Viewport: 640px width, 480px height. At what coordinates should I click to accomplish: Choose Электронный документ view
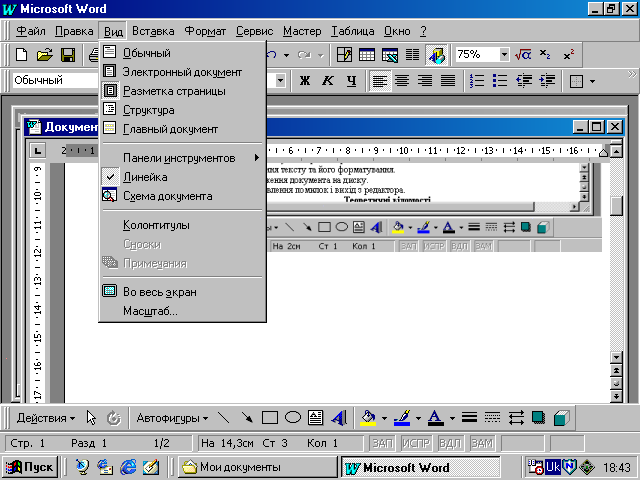tap(182, 72)
